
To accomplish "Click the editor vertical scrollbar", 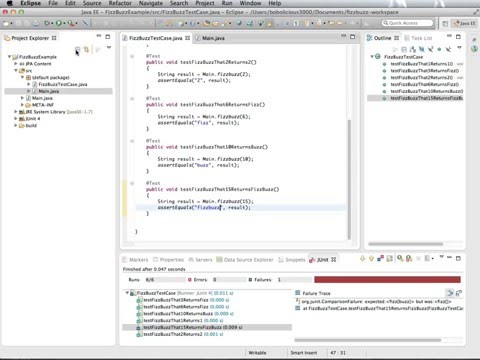I will 349,179.
